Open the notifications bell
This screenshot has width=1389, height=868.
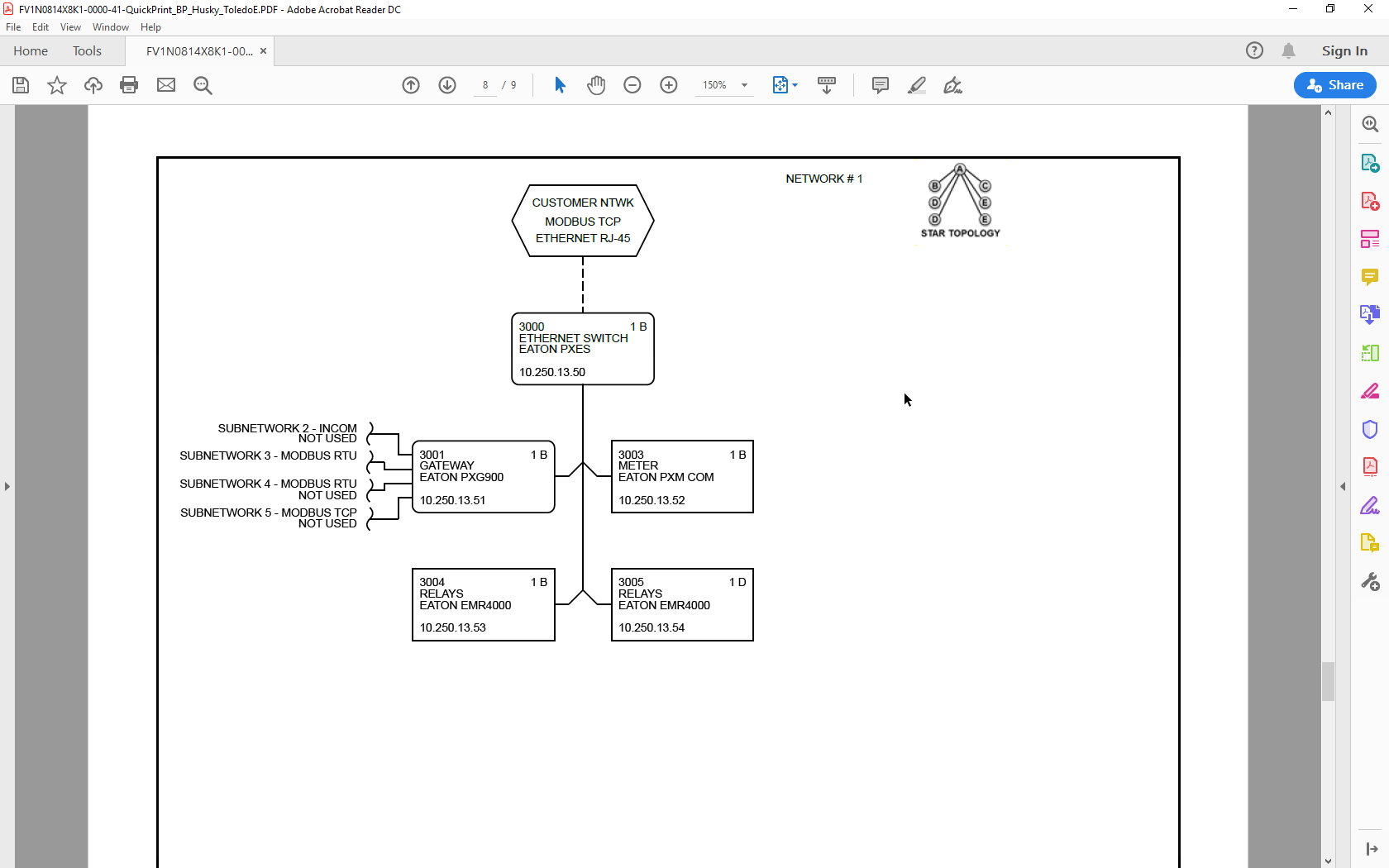pyautogui.click(x=1288, y=50)
